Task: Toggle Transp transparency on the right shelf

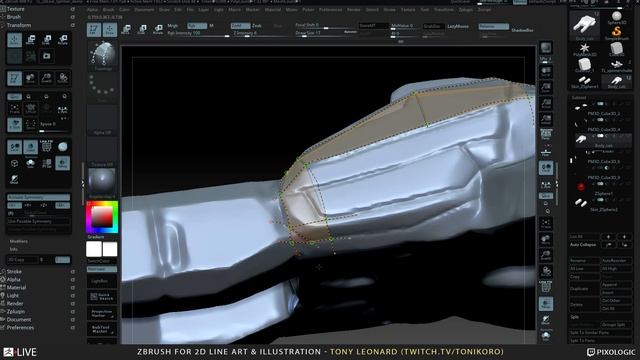Action: point(546,304)
